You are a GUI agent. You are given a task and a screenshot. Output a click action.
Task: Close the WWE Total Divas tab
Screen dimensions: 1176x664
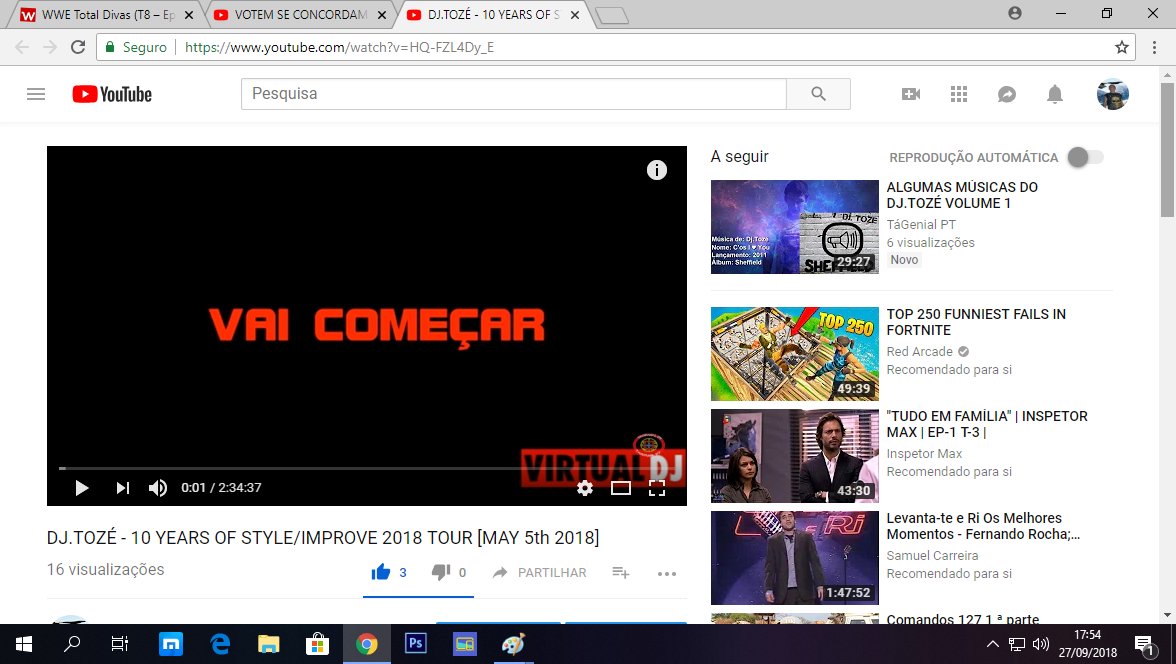[189, 15]
